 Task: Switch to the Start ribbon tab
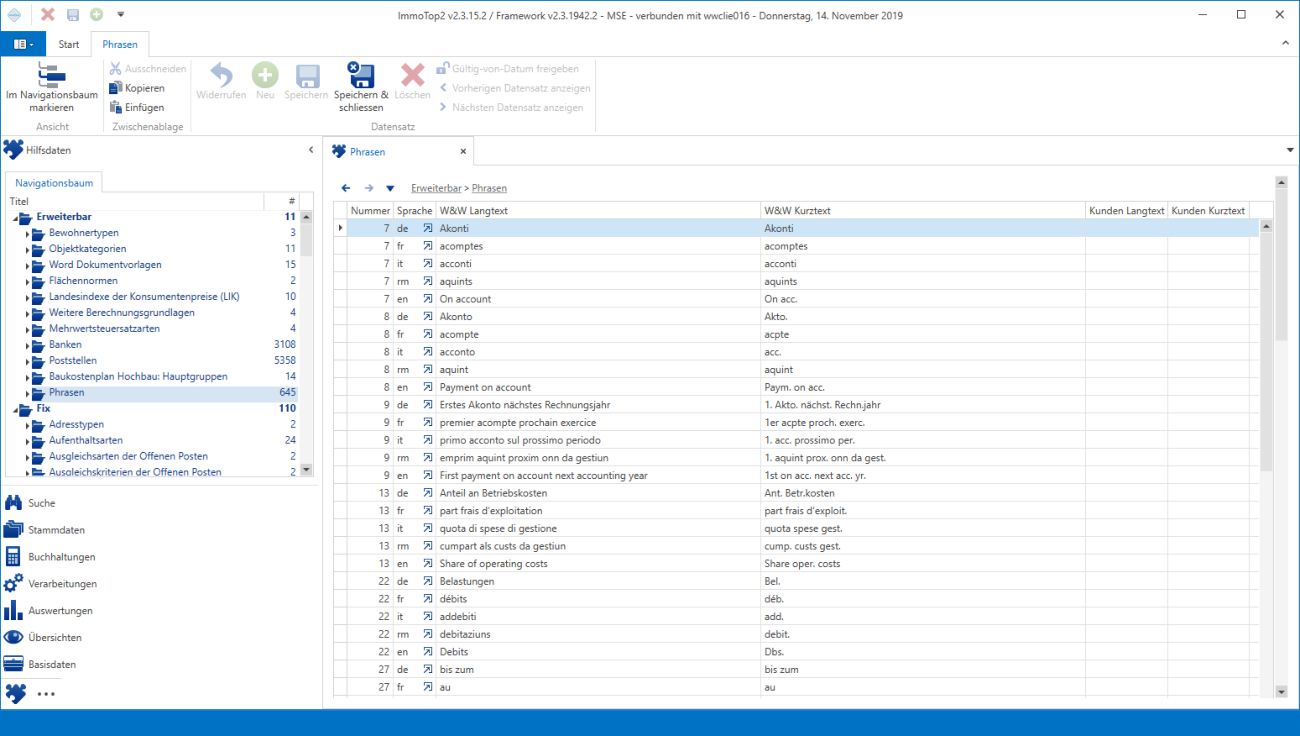[x=69, y=44]
